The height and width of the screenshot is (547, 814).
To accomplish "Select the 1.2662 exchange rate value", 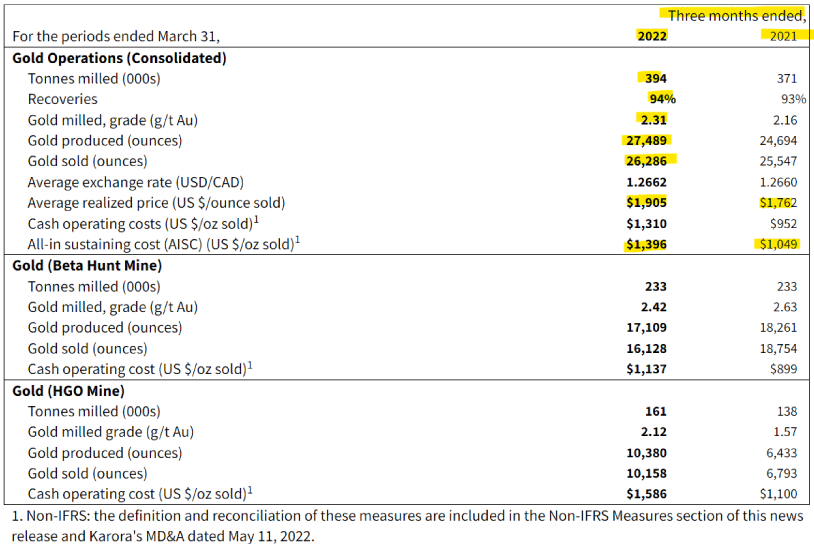I will [648, 182].
